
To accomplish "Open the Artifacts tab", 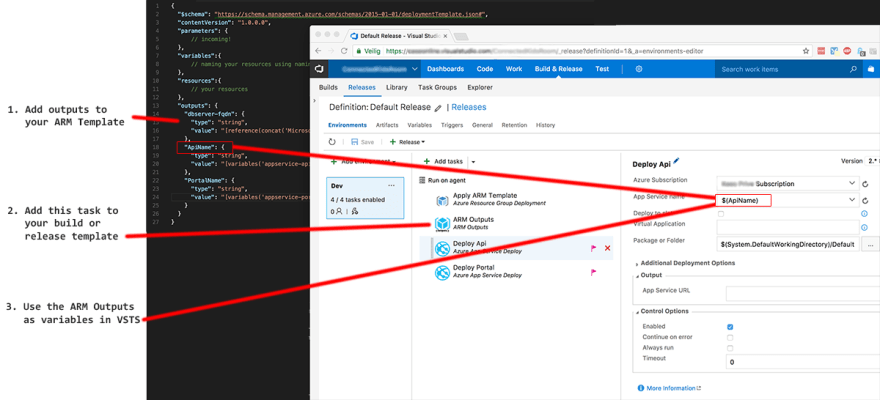I will [387, 125].
